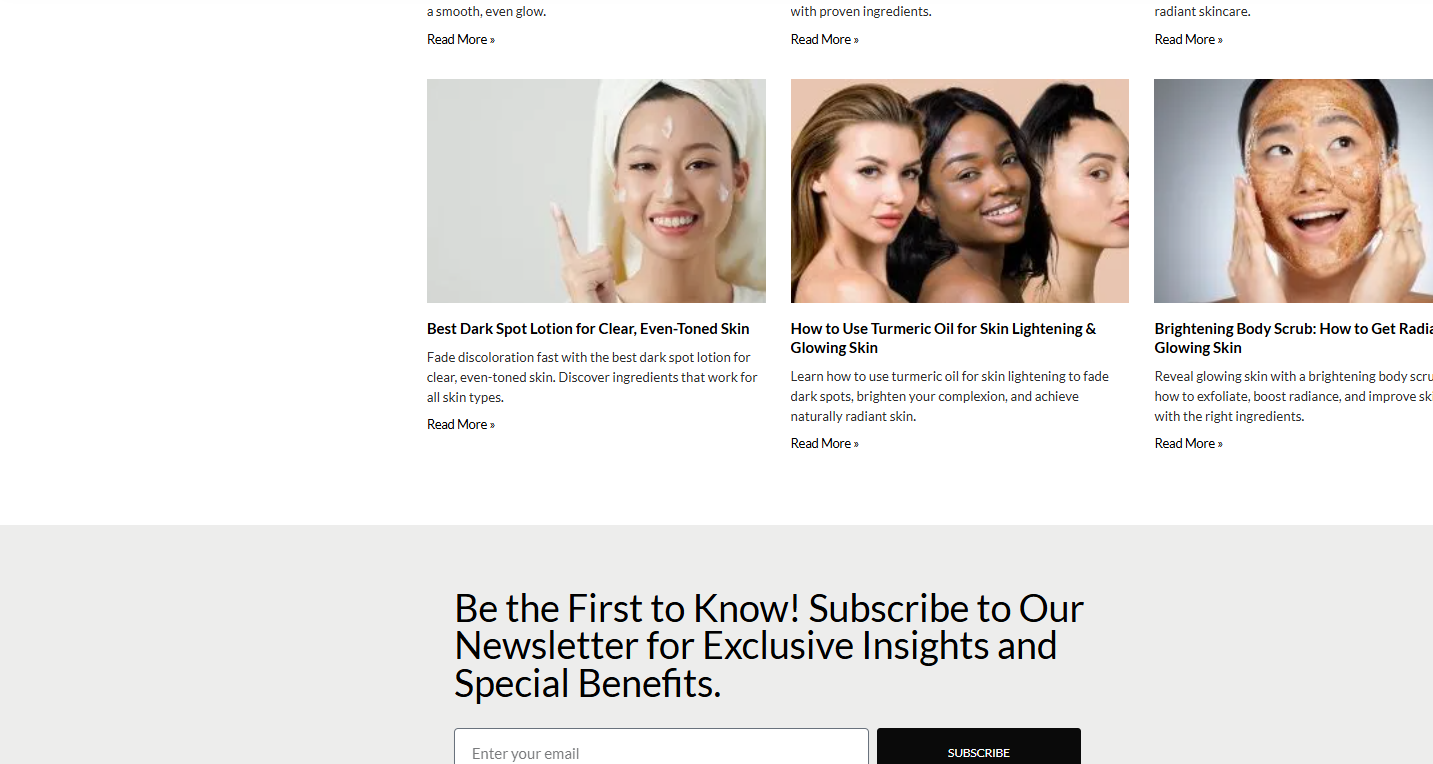Screen dimensions: 1433x764
Task: Open the face scrub woman article image
Action: (x=1294, y=191)
